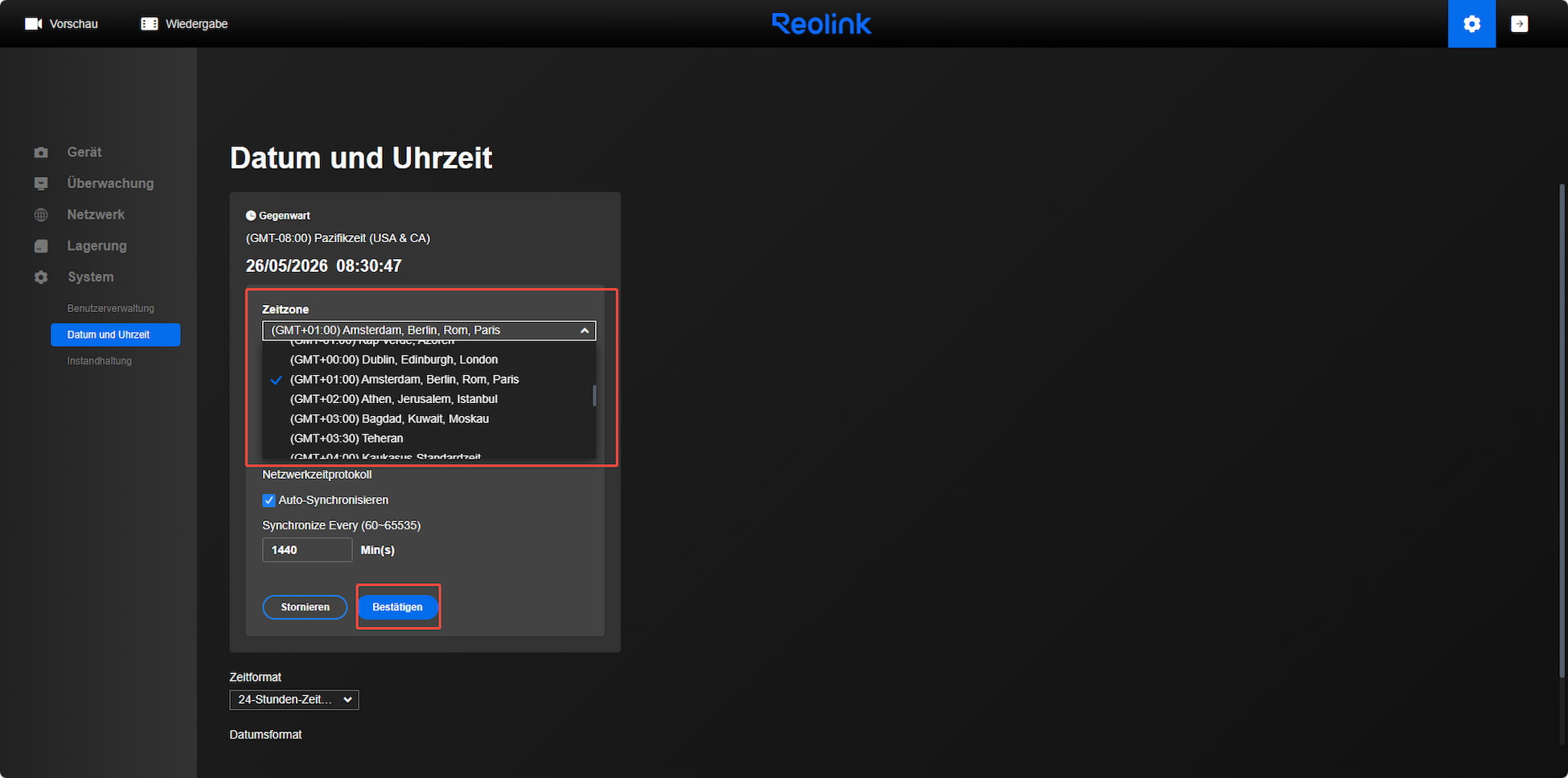1568x778 pixels.
Task: Go to Instandhaltung page
Action: point(99,360)
